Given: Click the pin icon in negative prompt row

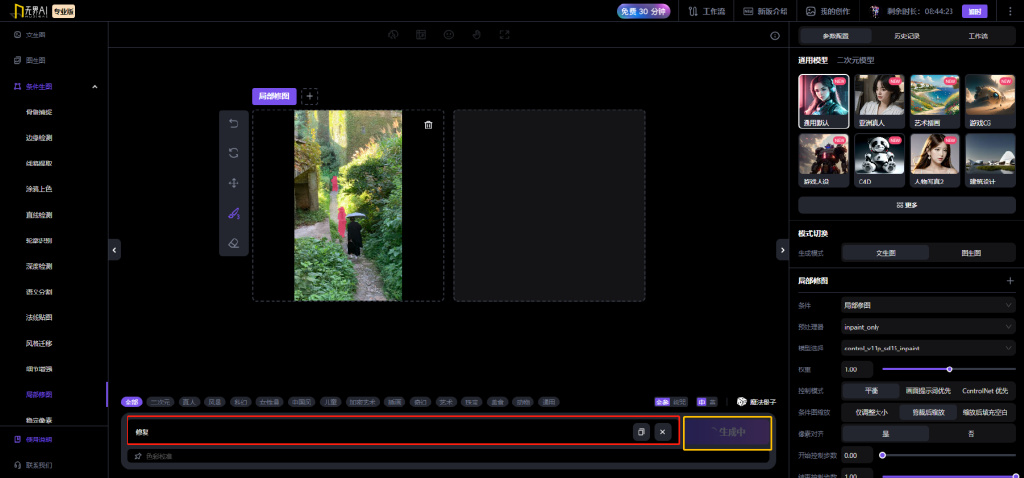Looking at the screenshot, I should pos(138,456).
